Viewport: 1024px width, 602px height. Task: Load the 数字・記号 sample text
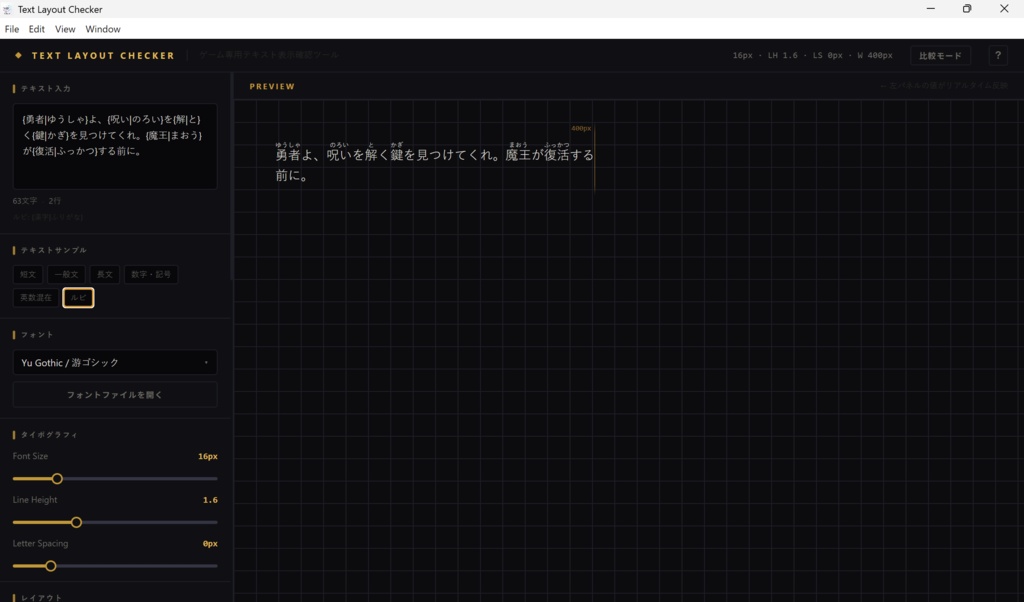(151, 274)
